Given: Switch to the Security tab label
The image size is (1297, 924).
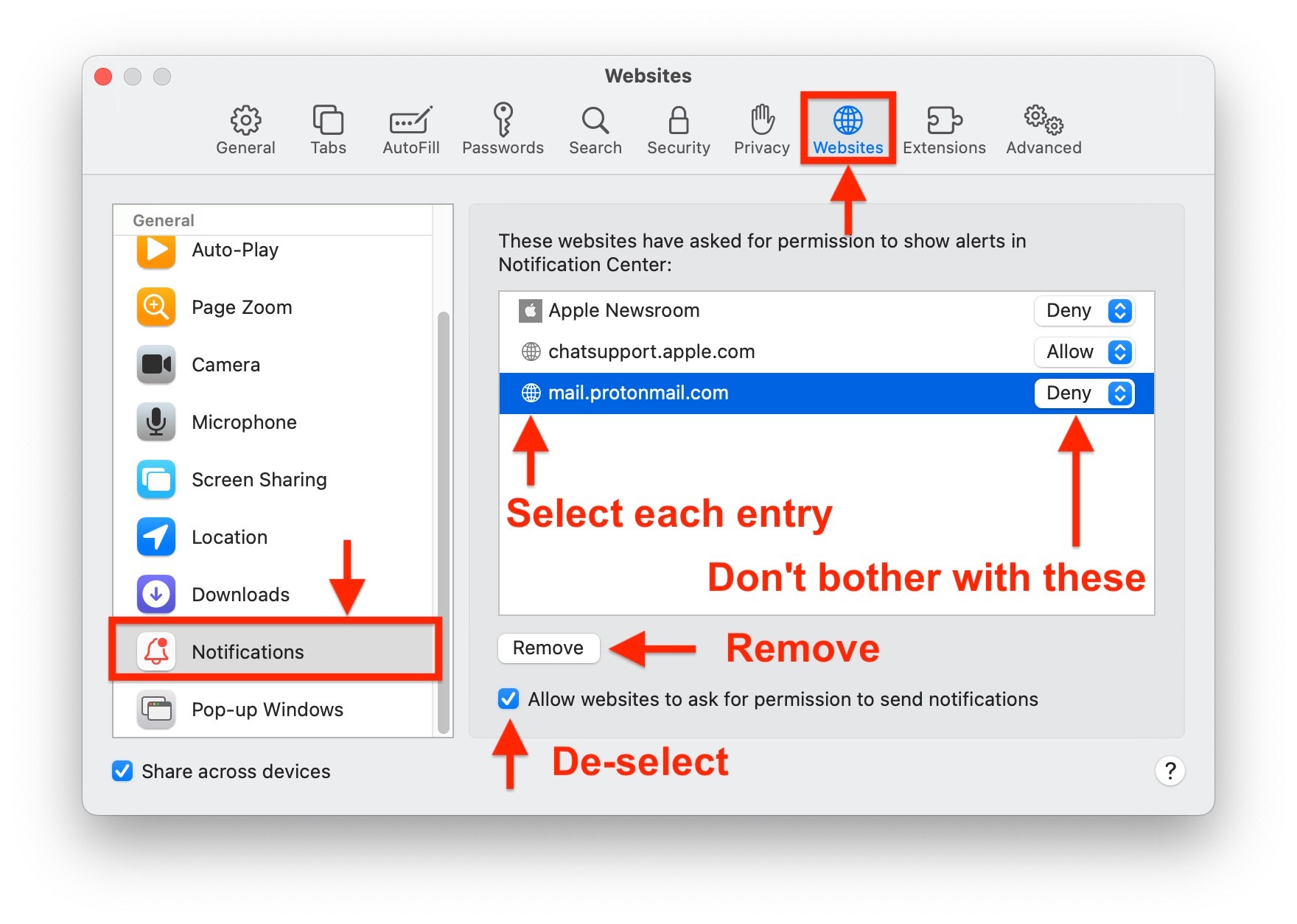Looking at the screenshot, I should 678,147.
